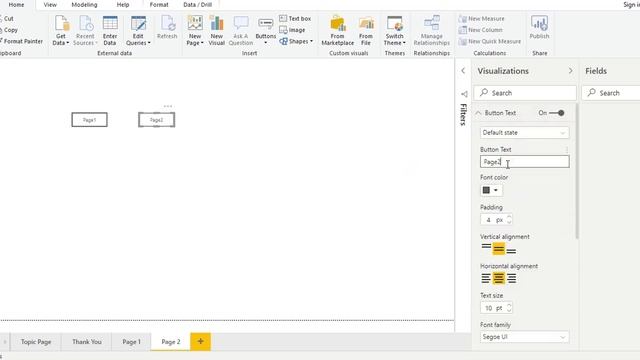This screenshot has width=640, height=360.
Task: Open the Default state dropdown
Action: click(524, 133)
